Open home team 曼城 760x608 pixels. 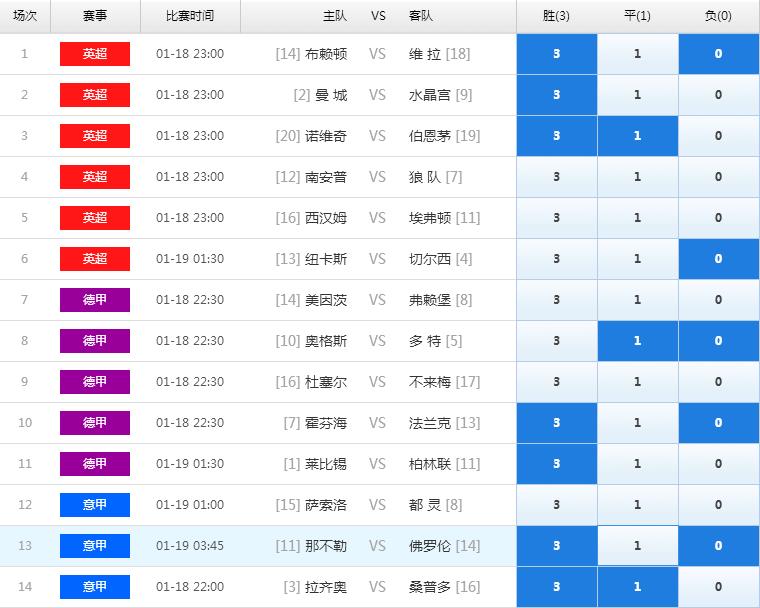click(x=331, y=95)
